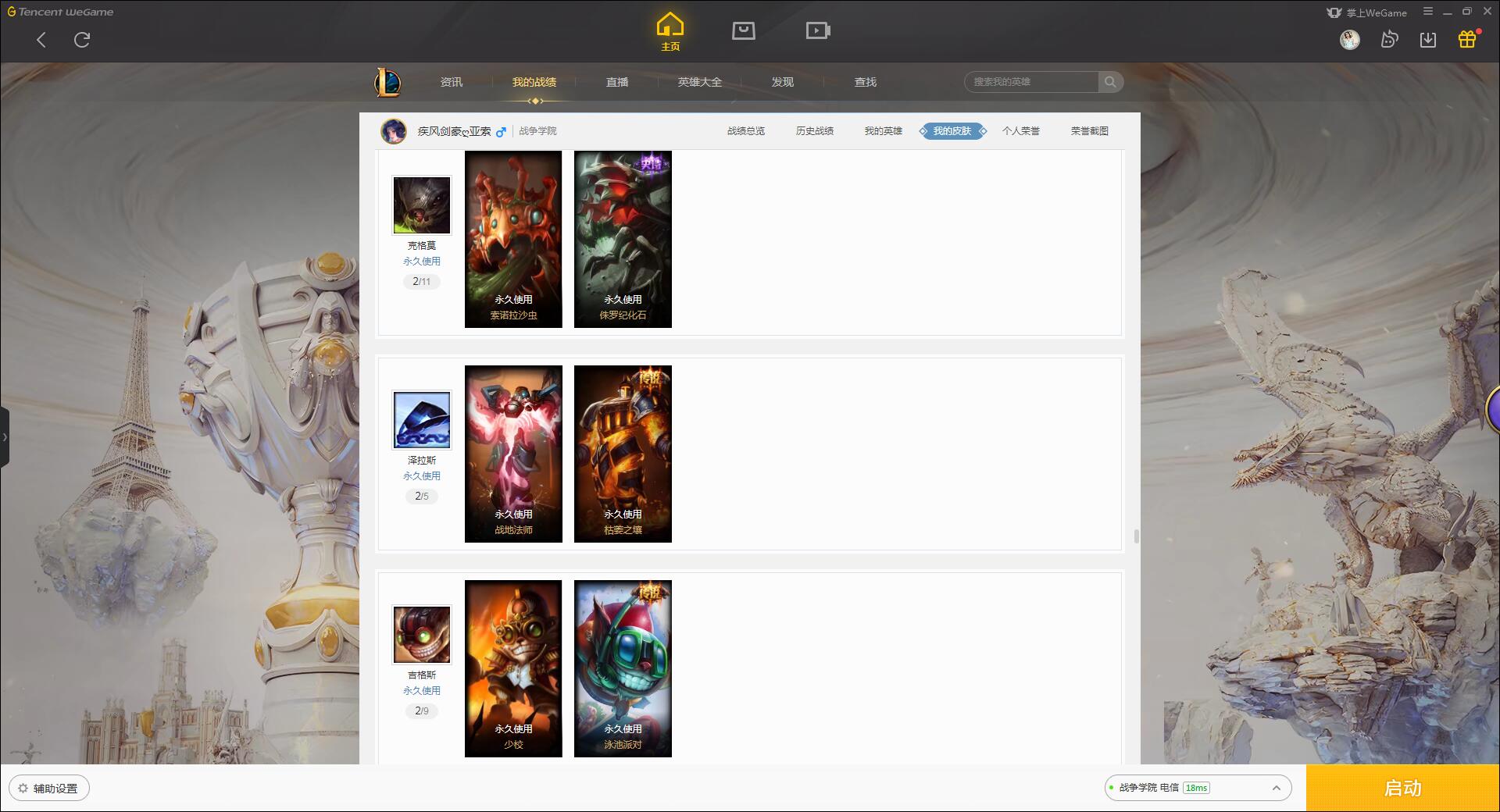Select summoner name 疾风剑豪ღ亚索
Screen dimensions: 1500x812
[455, 131]
